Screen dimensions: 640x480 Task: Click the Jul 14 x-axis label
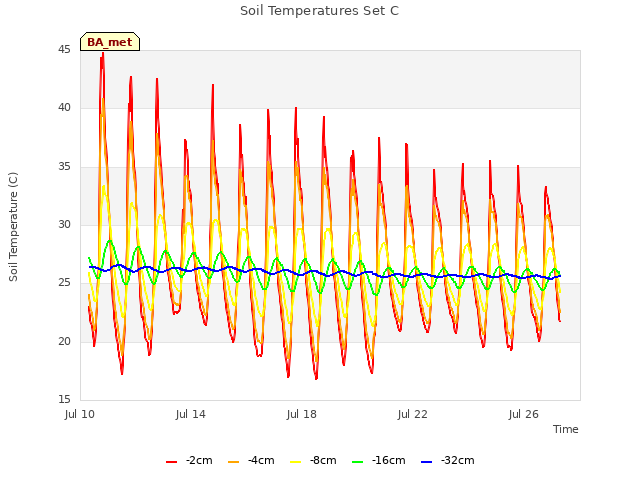(x=191, y=414)
